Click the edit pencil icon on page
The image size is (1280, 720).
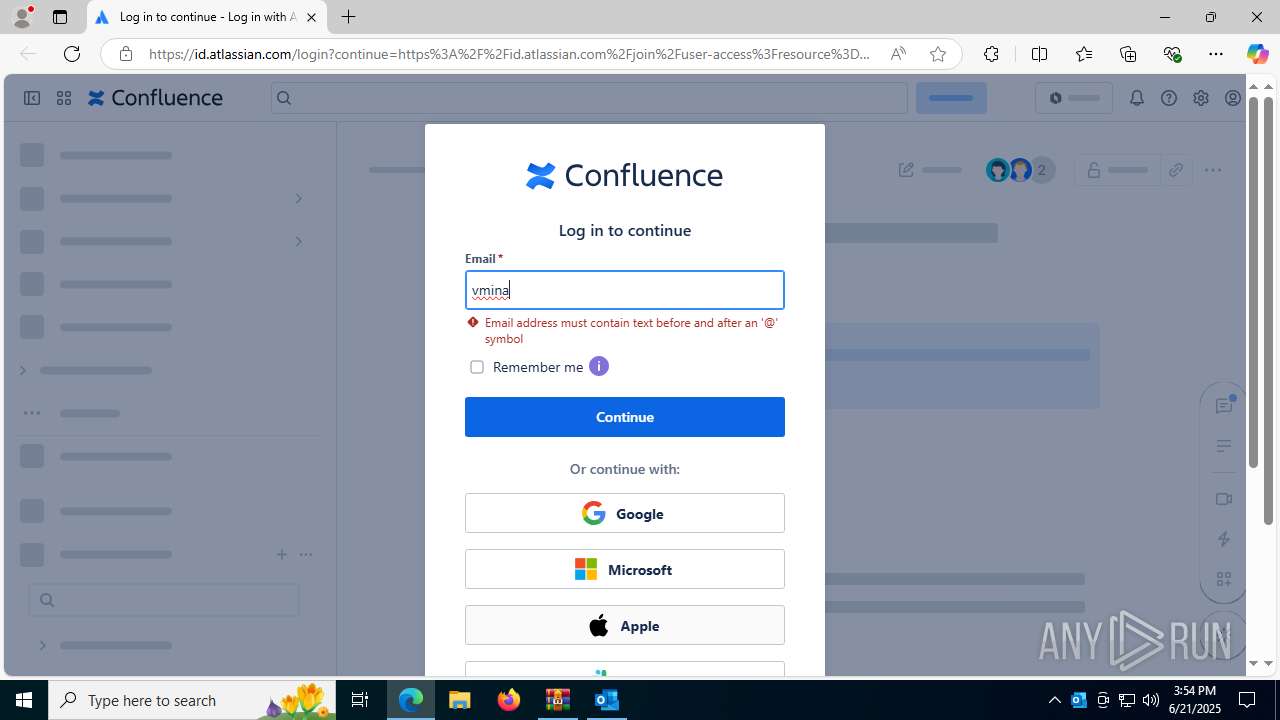pyautogui.click(x=906, y=170)
